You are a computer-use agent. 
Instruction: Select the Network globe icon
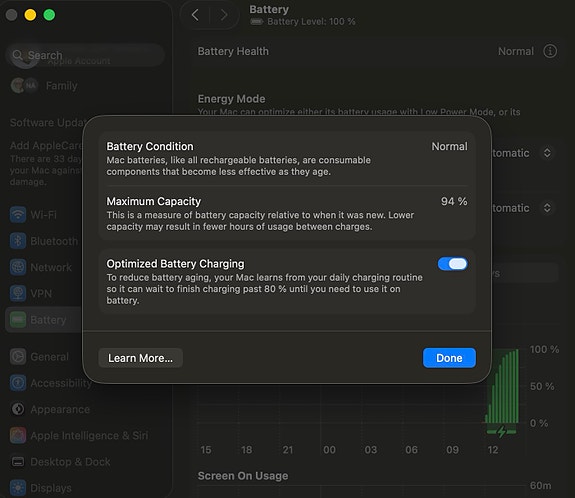coord(18,267)
